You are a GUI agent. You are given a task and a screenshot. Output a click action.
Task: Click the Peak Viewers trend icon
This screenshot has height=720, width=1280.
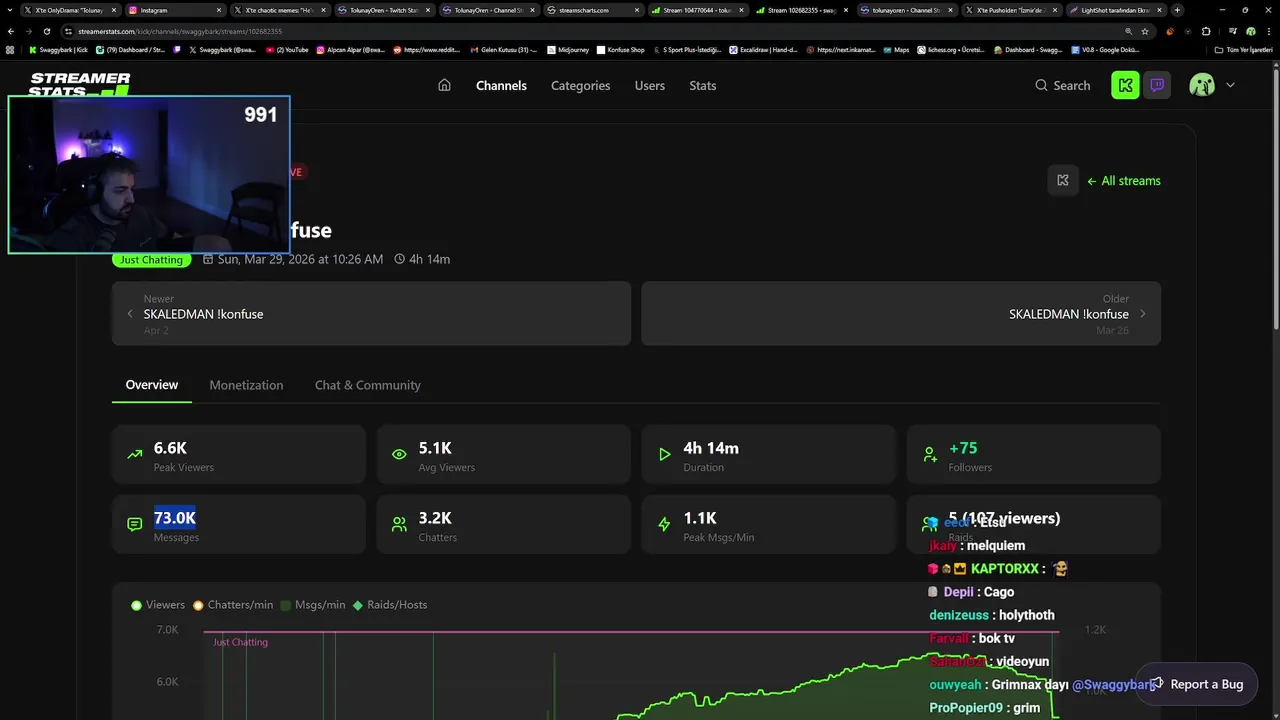pyautogui.click(x=134, y=454)
